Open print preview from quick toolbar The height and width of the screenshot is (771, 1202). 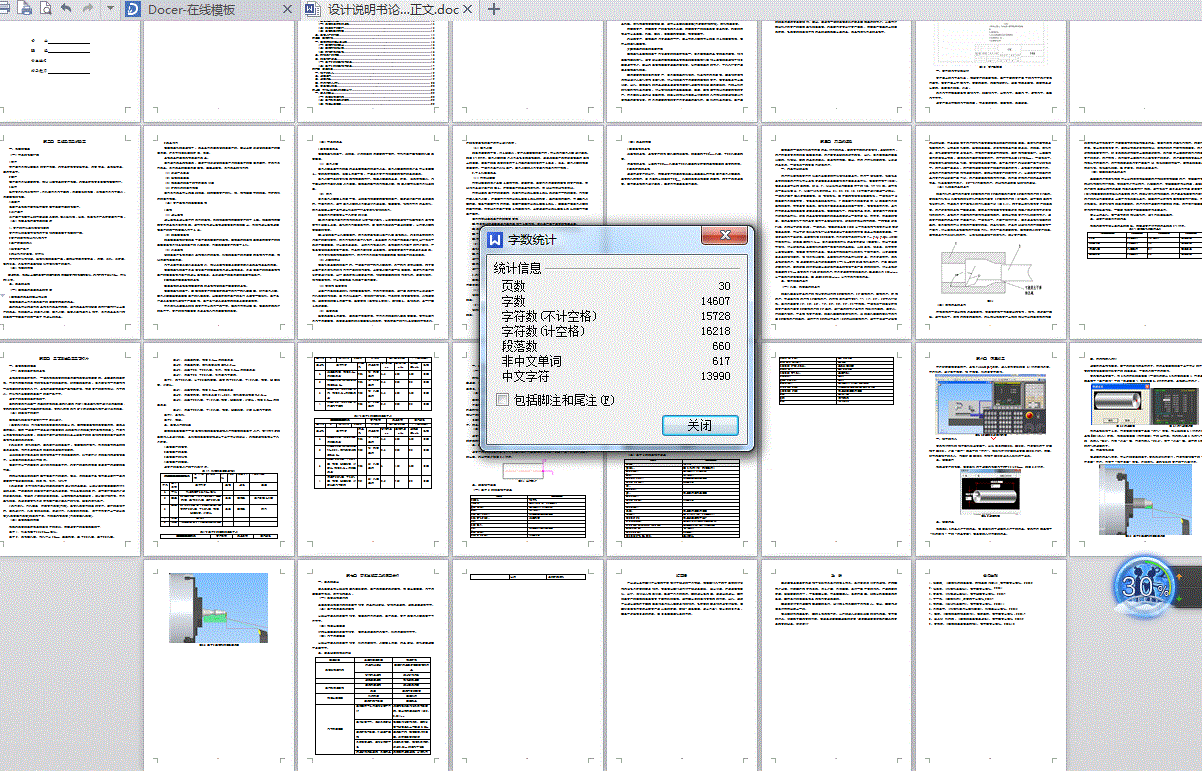click(46, 9)
